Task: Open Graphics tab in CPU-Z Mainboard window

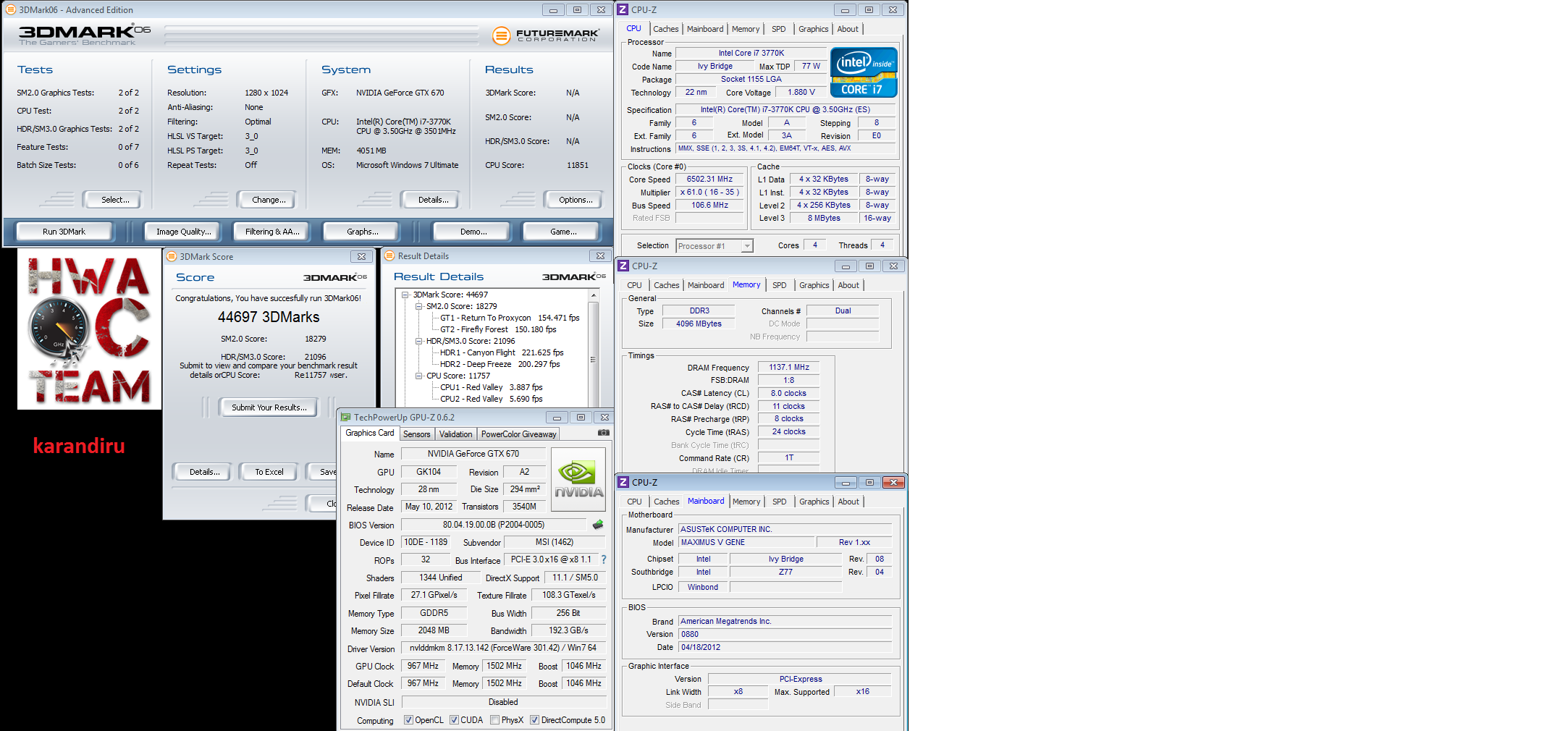Action: coord(814,502)
